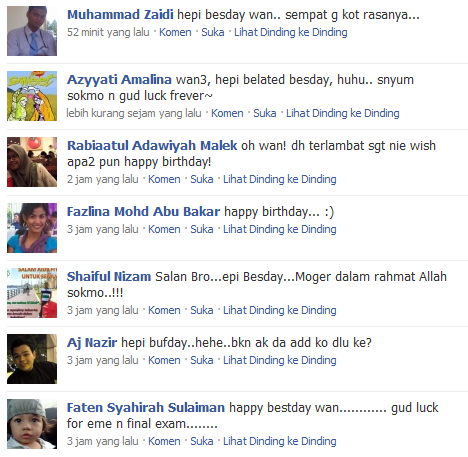The height and width of the screenshot is (457, 468).
Task: Visit Rabiaatul Adawiyah Malek's profile name link
Action: pos(152,146)
